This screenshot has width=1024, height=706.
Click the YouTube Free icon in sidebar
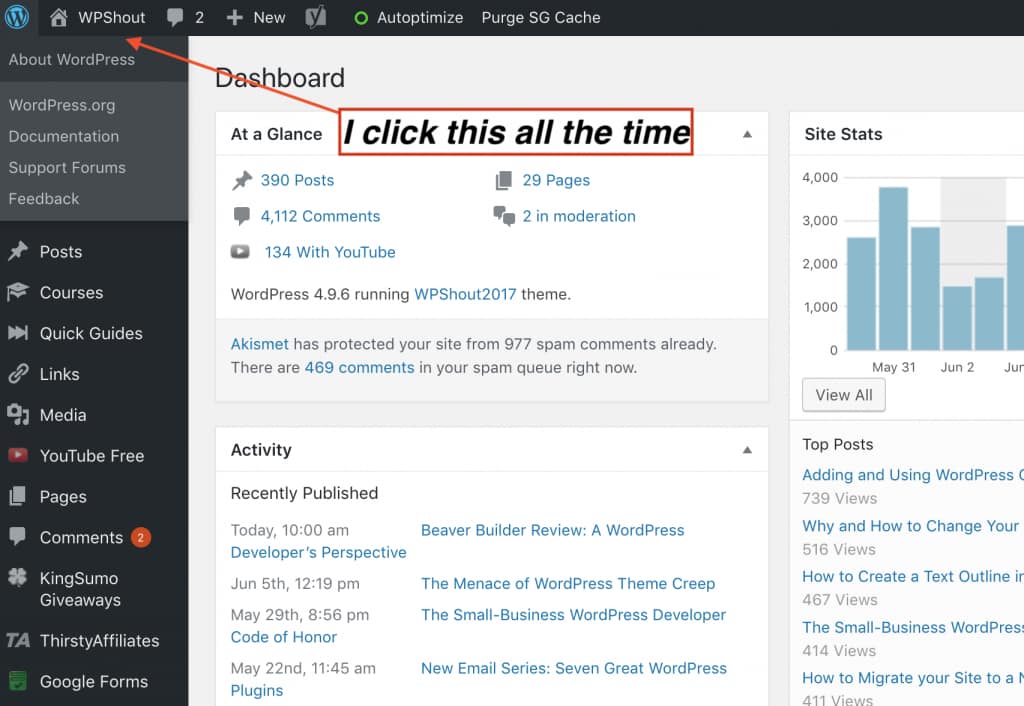(x=18, y=456)
